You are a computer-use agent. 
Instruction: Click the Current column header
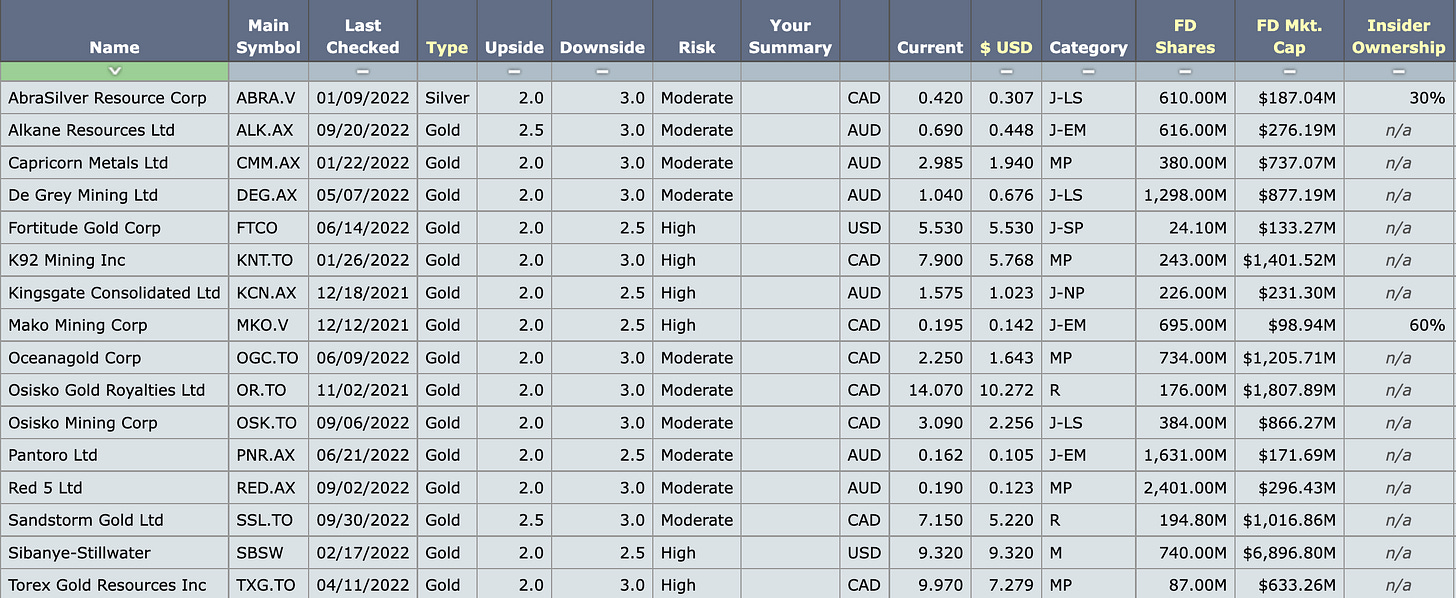(x=930, y=47)
